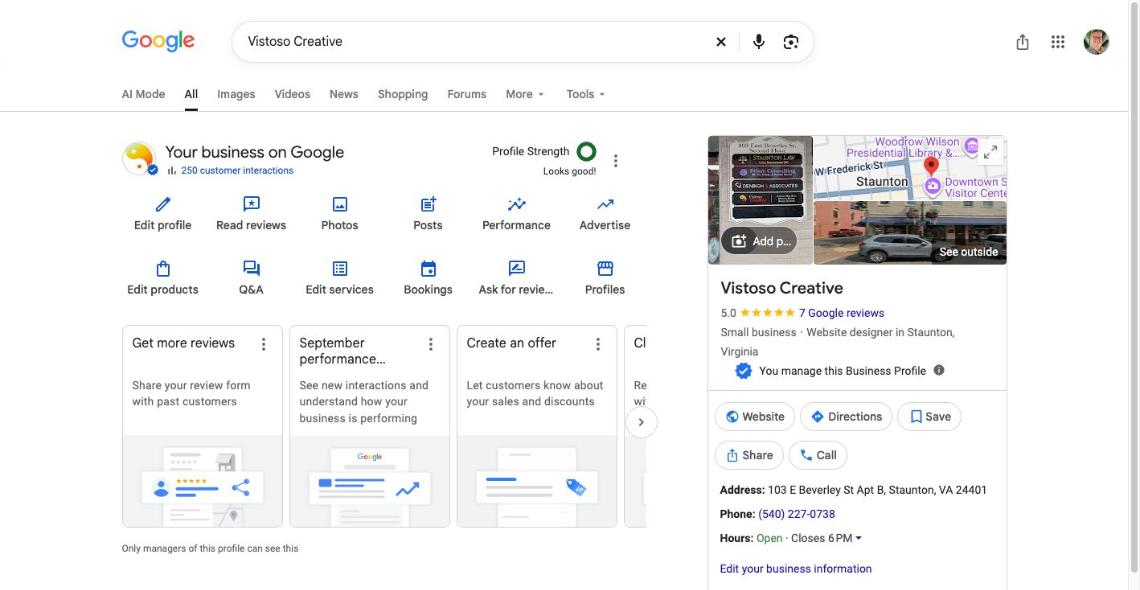1140x590 pixels.
Task: Open options on September performance card
Action: (430, 344)
